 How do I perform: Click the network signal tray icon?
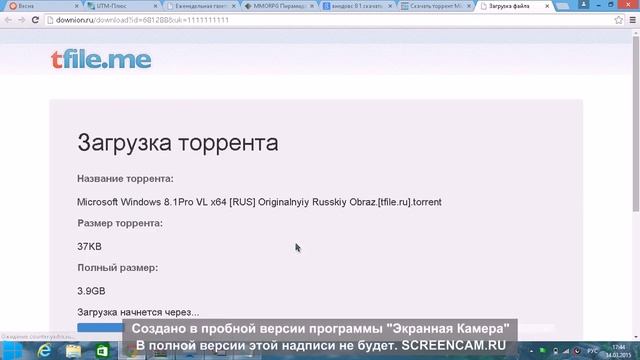tap(566, 351)
